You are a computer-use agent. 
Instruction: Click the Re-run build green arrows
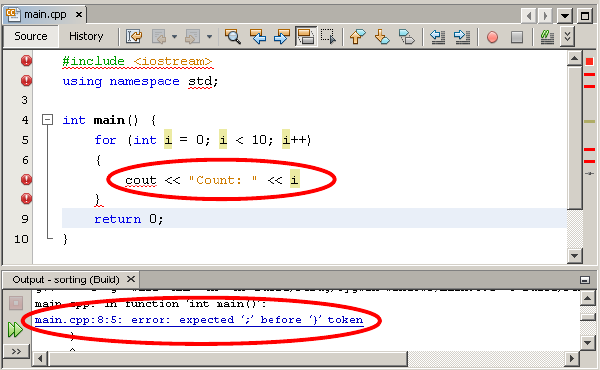tap(15, 329)
